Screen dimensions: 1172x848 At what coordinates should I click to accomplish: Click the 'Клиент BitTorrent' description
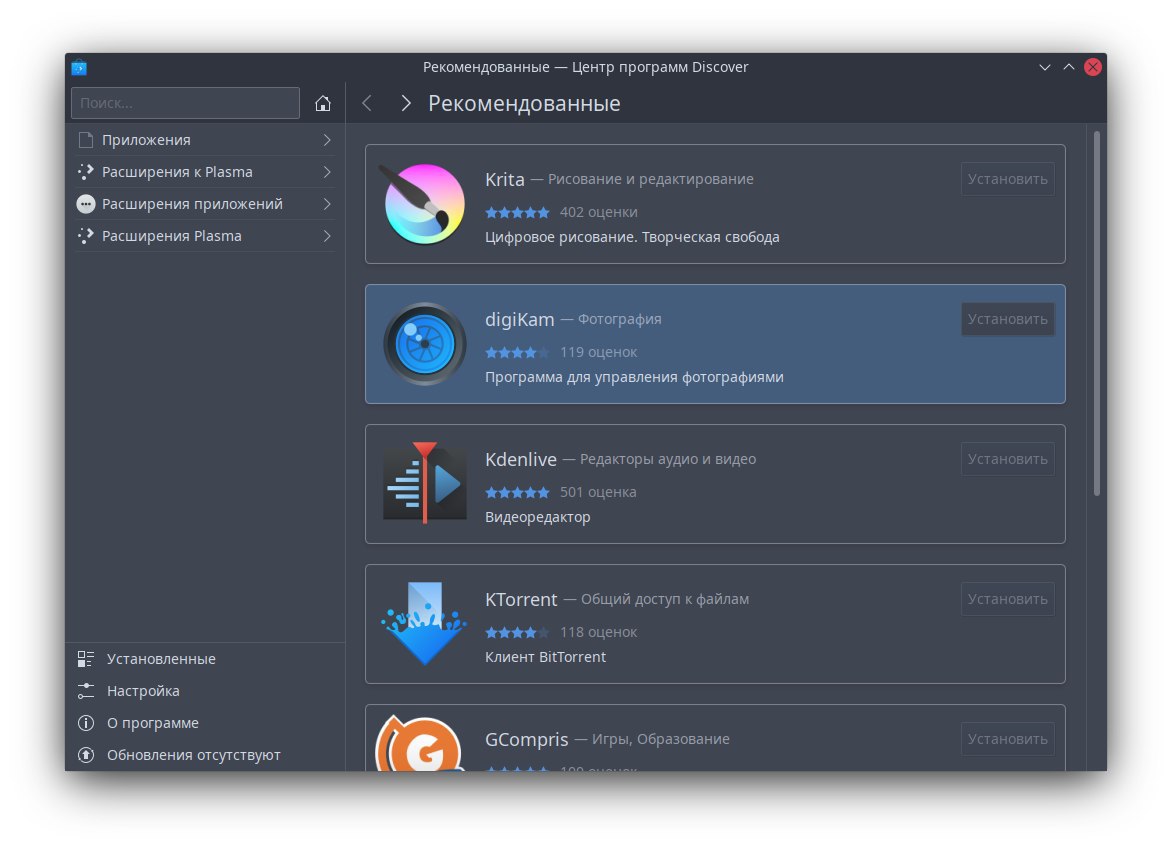pyautogui.click(x=546, y=657)
